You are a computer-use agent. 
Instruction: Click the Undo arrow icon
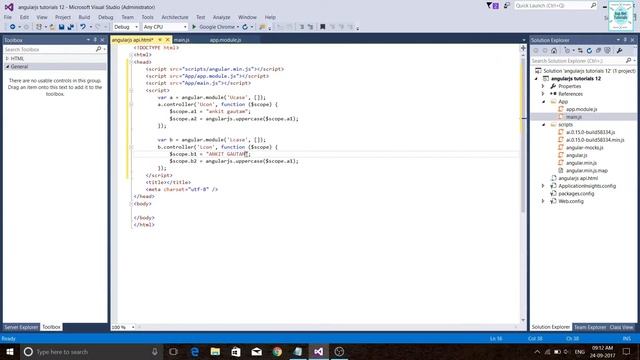pos(83,27)
